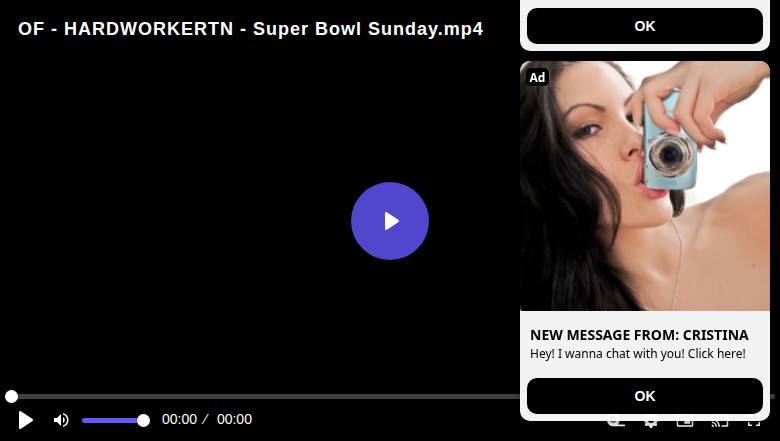Screen dimensions: 780x441
Task: Toggle fullscreen with the corner brackets icon
Action: point(754,423)
